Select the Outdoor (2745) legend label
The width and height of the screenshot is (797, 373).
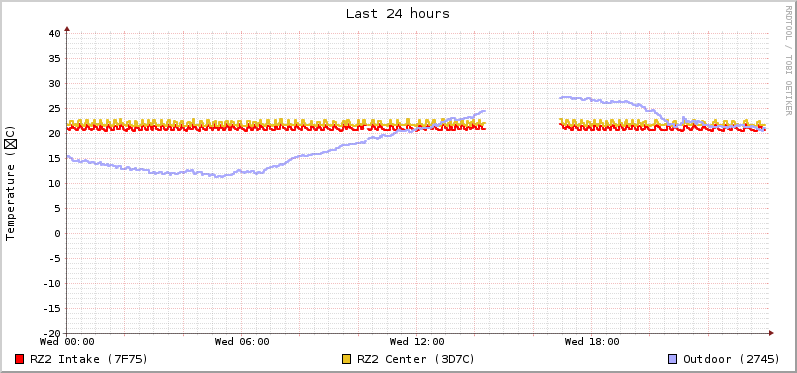pyautogui.click(x=731, y=359)
